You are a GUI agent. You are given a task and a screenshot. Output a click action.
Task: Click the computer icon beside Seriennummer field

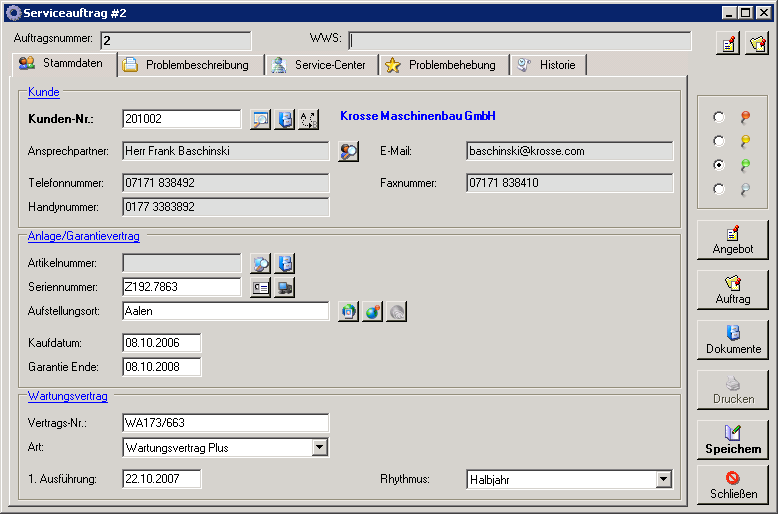pyautogui.click(x=286, y=288)
